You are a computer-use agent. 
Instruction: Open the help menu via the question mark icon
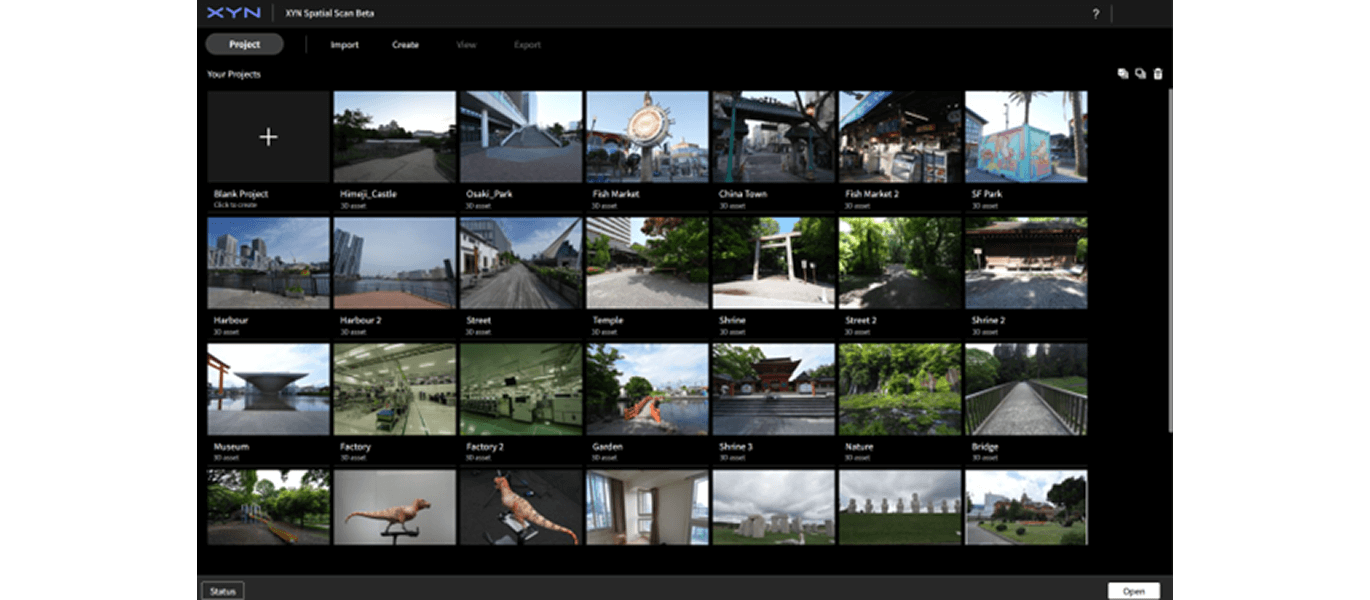point(1095,14)
